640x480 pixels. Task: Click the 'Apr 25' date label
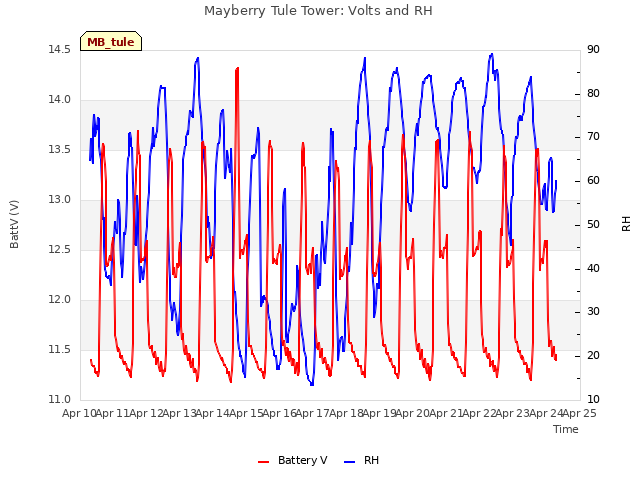tap(580, 413)
